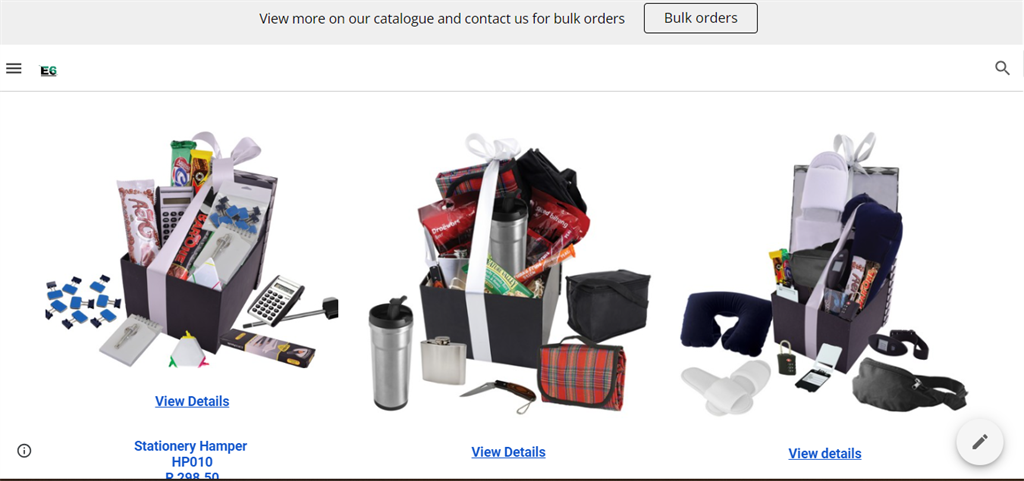Click the red tartan picnic blanket picture
Image resolution: width=1024 pixels, height=481 pixels.
pos(582,373)
